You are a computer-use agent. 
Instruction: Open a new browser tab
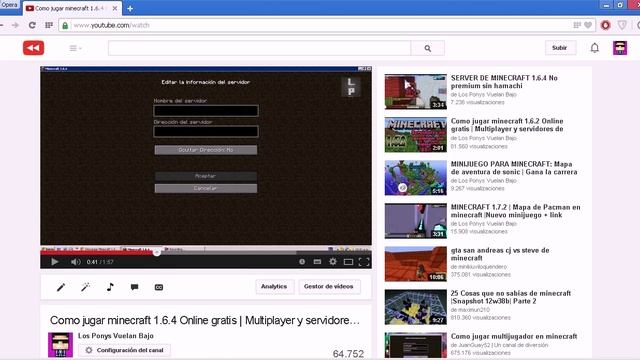pos(130,8)
